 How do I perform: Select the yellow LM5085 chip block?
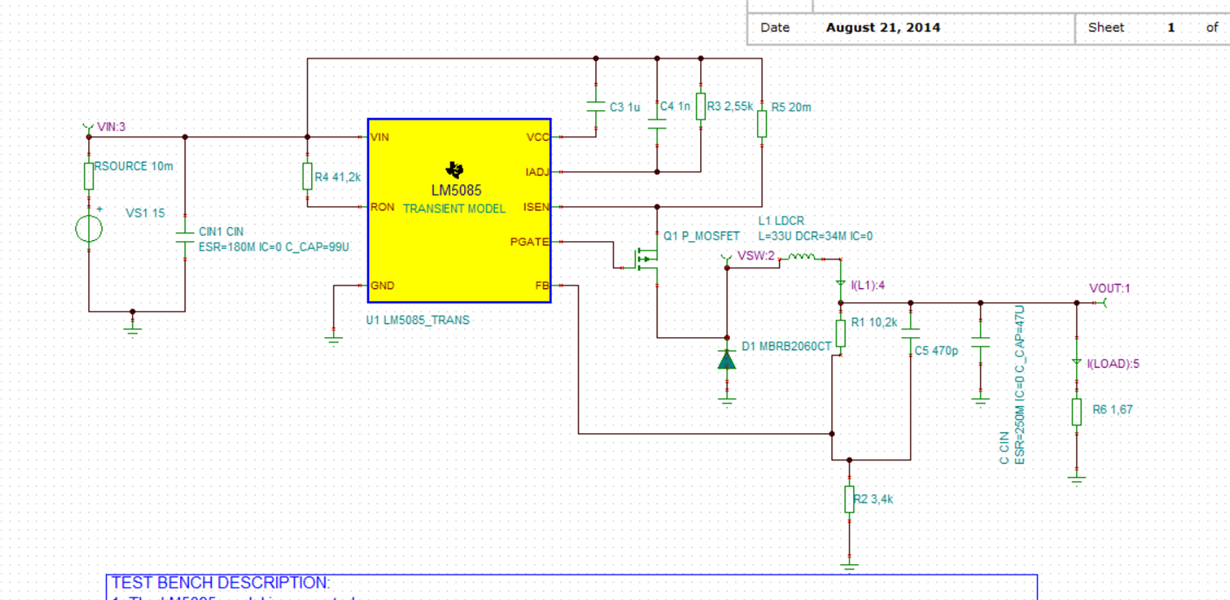459,210
